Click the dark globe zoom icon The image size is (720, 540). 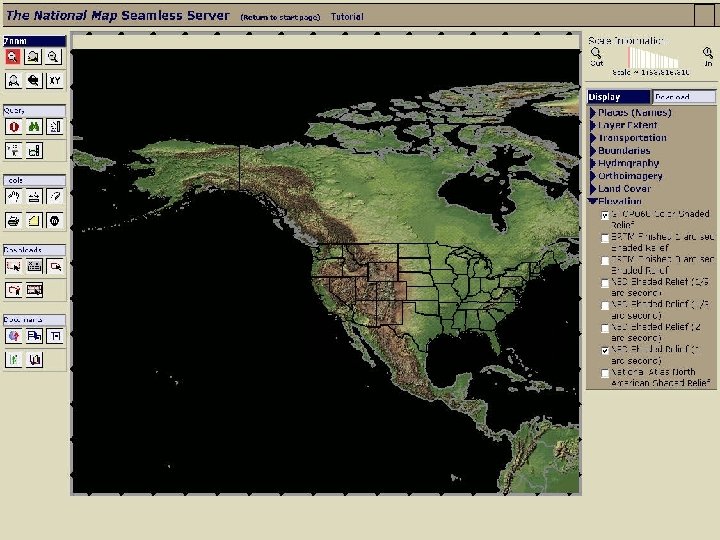[33, 81]
